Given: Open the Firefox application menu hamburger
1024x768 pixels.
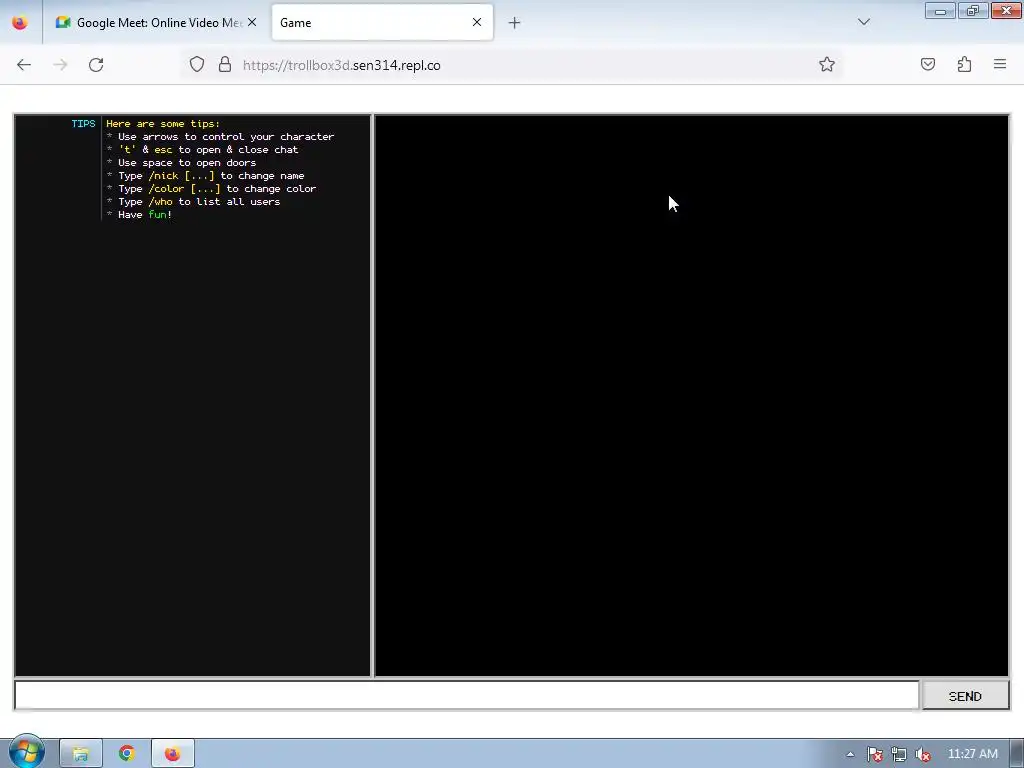Looking at the screenshot, I should coord(1000,64).
